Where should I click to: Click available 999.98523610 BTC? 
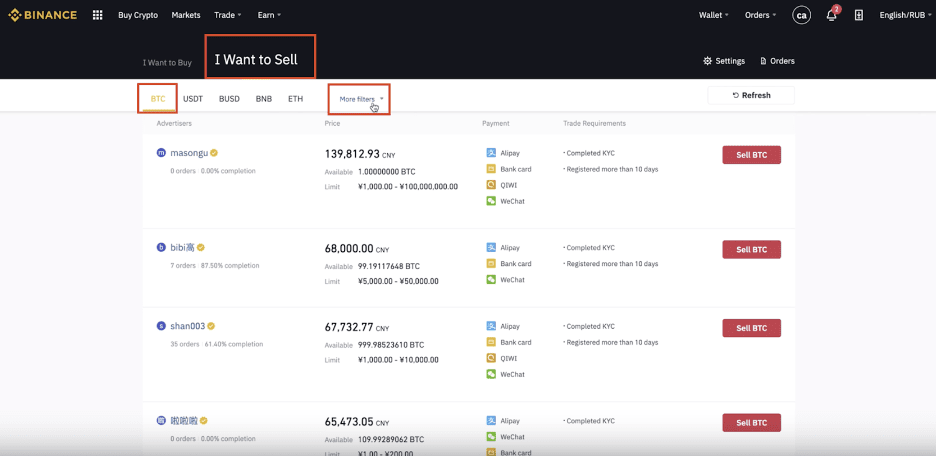(x=391, y=345)
